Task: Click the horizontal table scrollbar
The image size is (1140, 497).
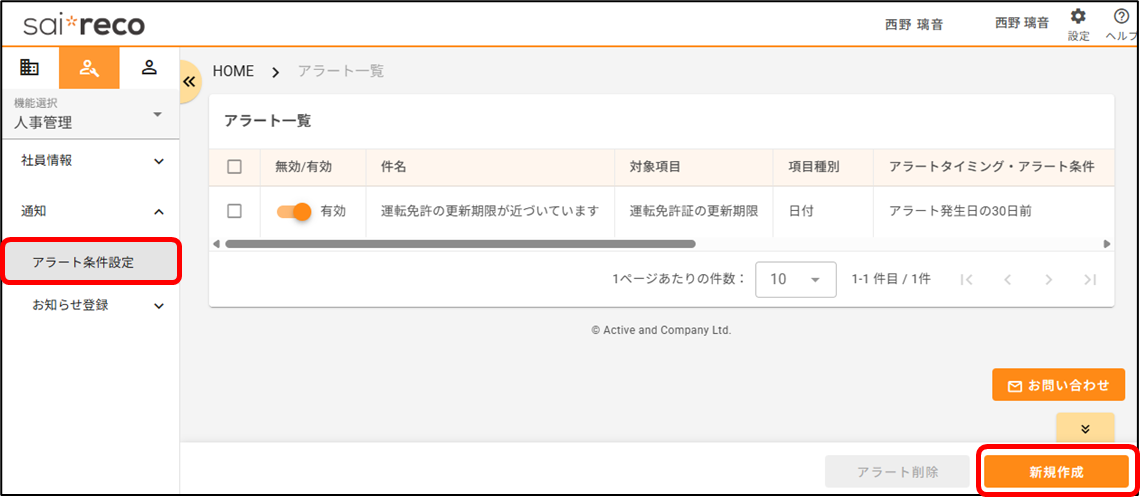Action: pos(460,243)
